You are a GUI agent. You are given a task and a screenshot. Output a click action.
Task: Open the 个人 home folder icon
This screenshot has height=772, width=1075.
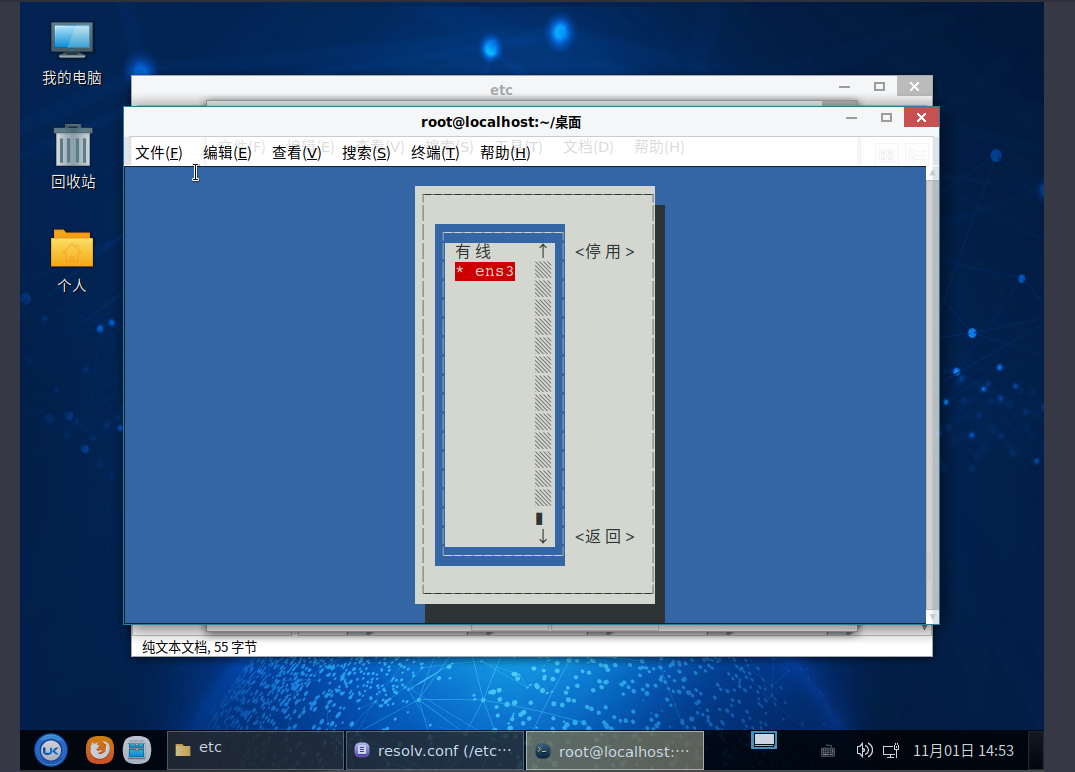click(x=72, y=259)
